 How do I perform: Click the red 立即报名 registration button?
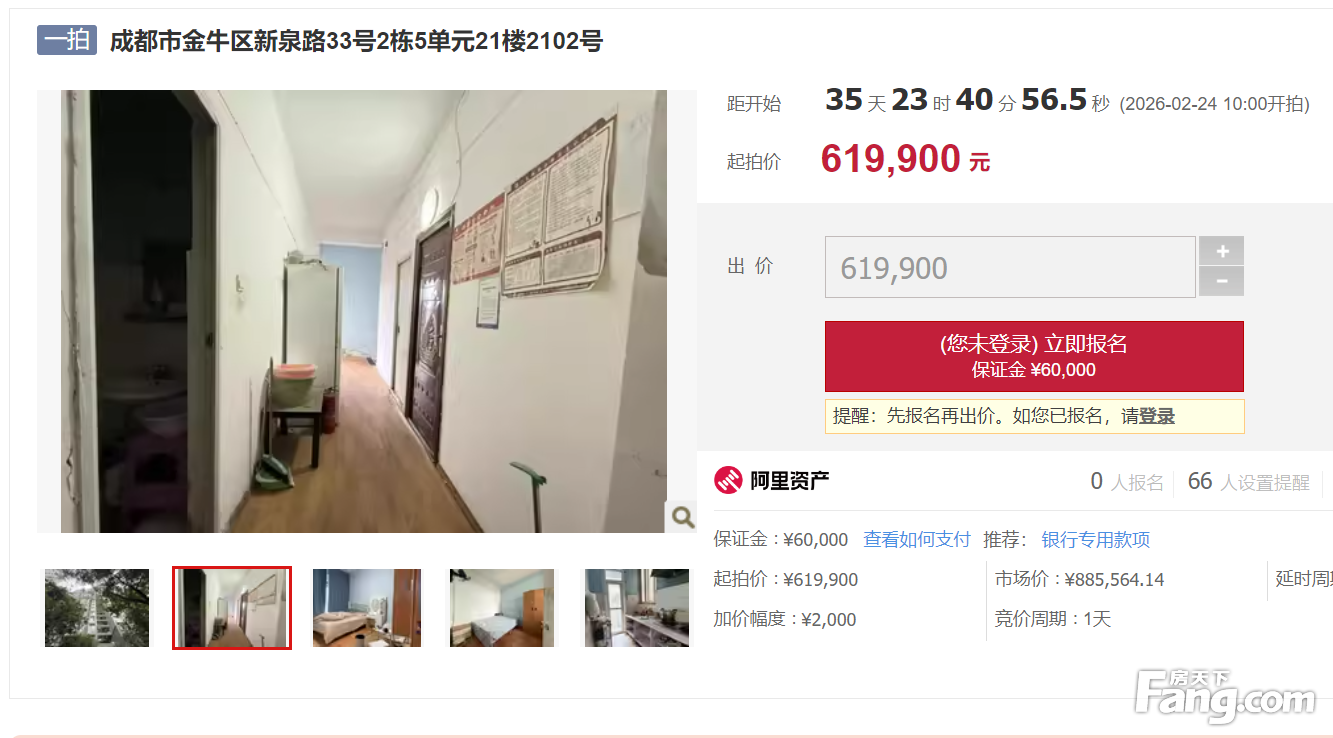[1034, 356]
